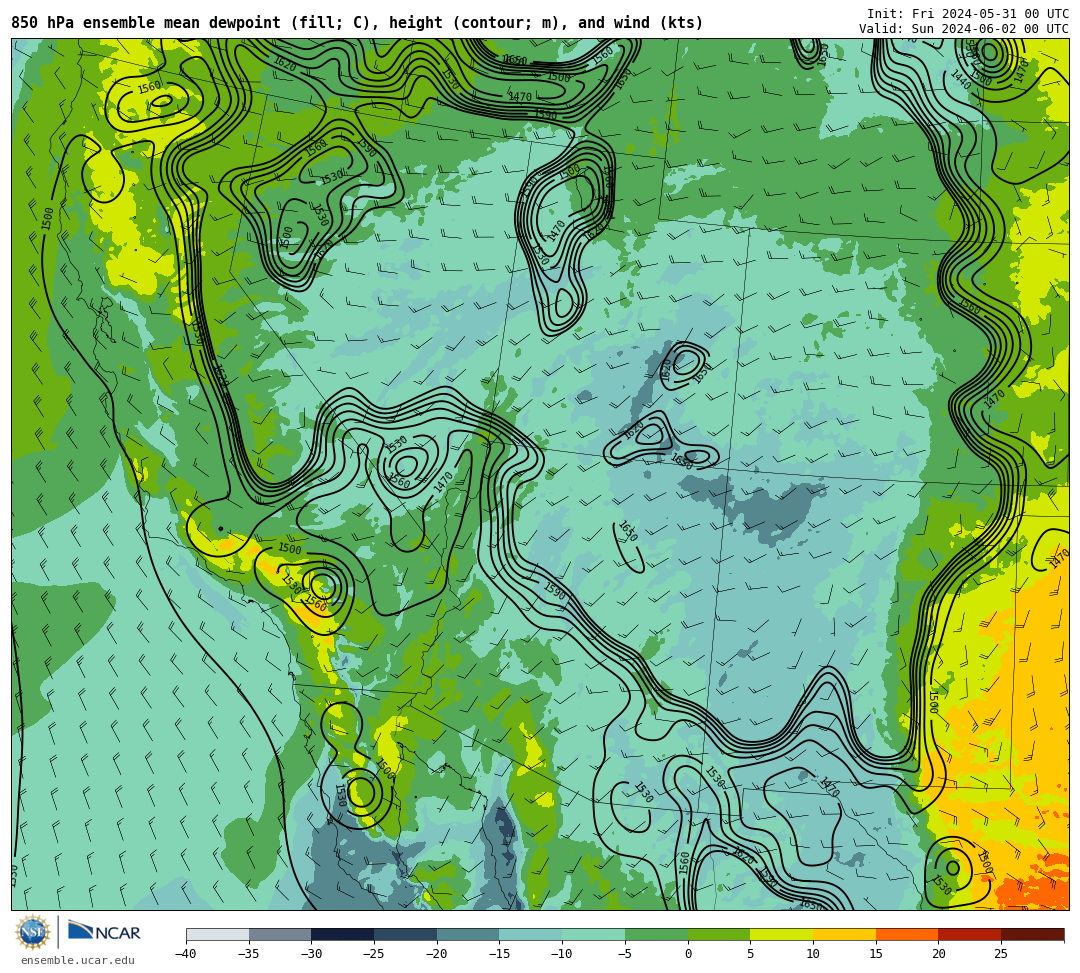Pick the mint -10 to -5 colorbar segment
Image resolution: width=1080 pixels, height=973 pixels.
coord(594,934)
